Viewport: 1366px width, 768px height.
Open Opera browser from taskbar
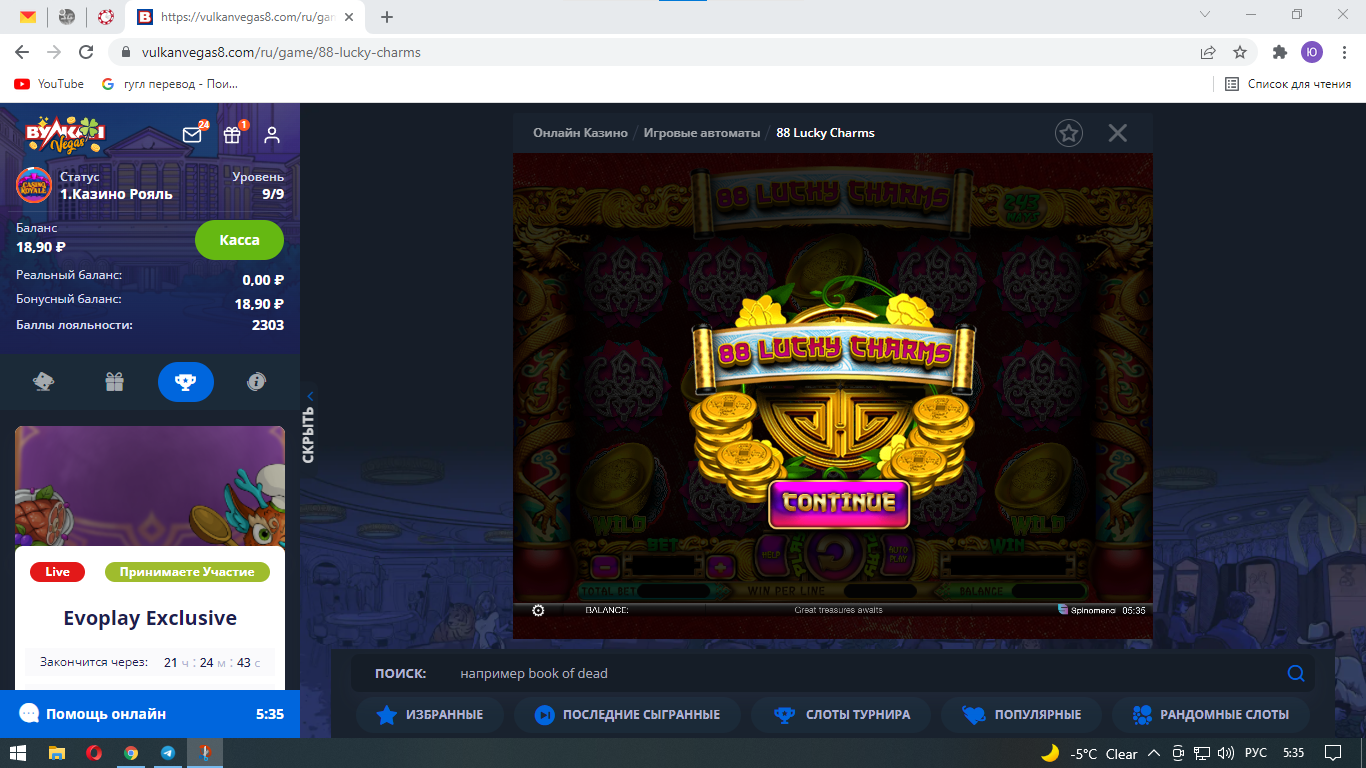(94, 753)
